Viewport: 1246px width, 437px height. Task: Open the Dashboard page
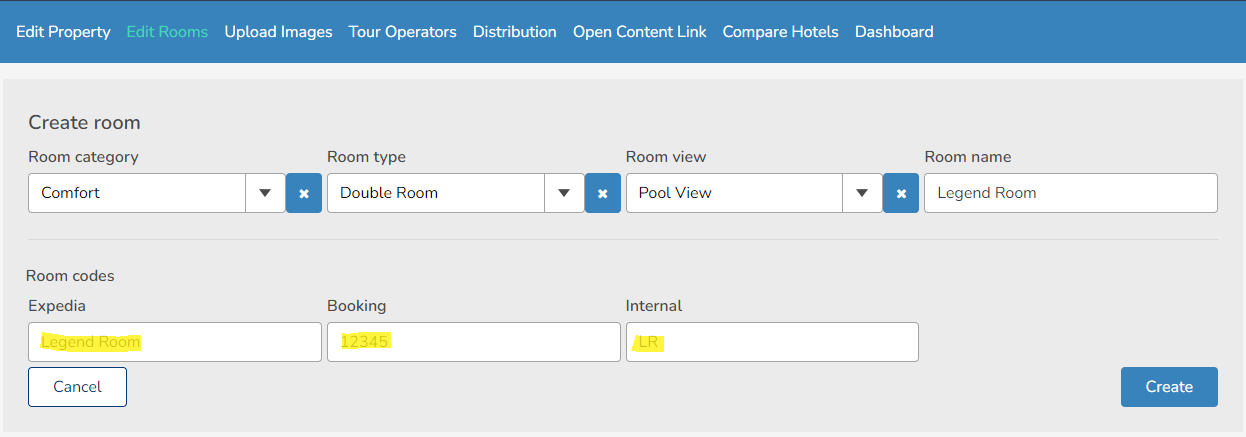(894, 32)
